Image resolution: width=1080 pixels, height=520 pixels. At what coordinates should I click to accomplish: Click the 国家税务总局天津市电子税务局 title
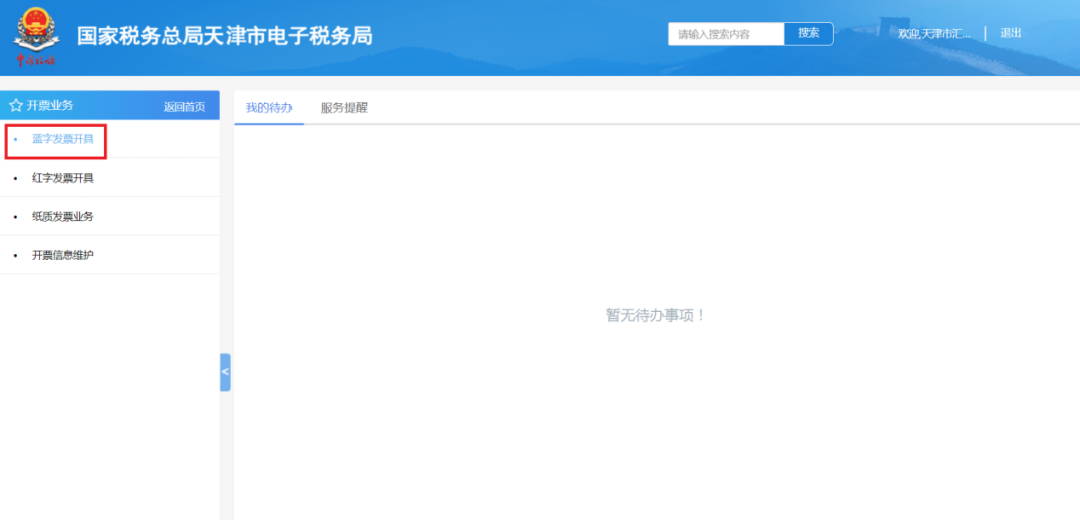(225, 36)
